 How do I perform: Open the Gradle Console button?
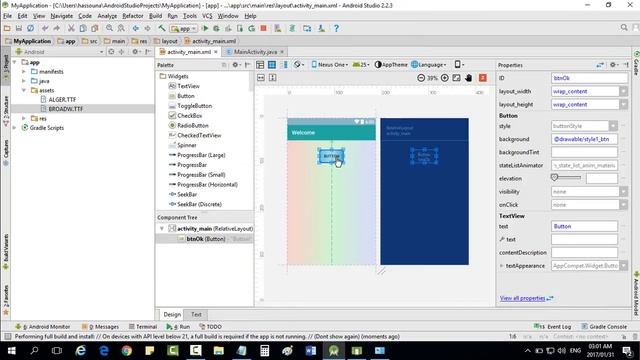pos(604,327)
